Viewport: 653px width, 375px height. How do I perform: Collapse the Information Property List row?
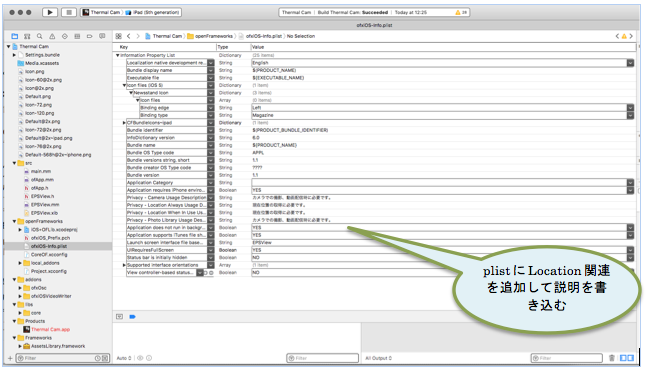[117, 55]
